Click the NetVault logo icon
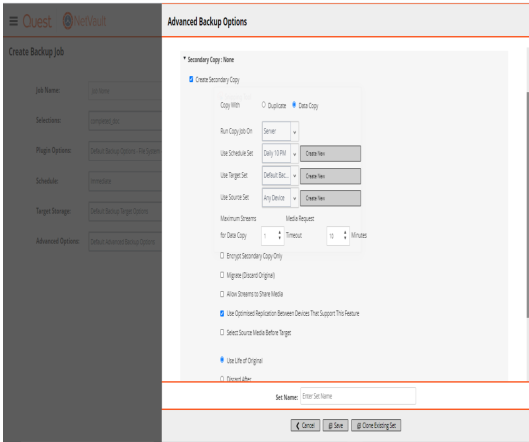The image size is (529, 442). [68, 21]
